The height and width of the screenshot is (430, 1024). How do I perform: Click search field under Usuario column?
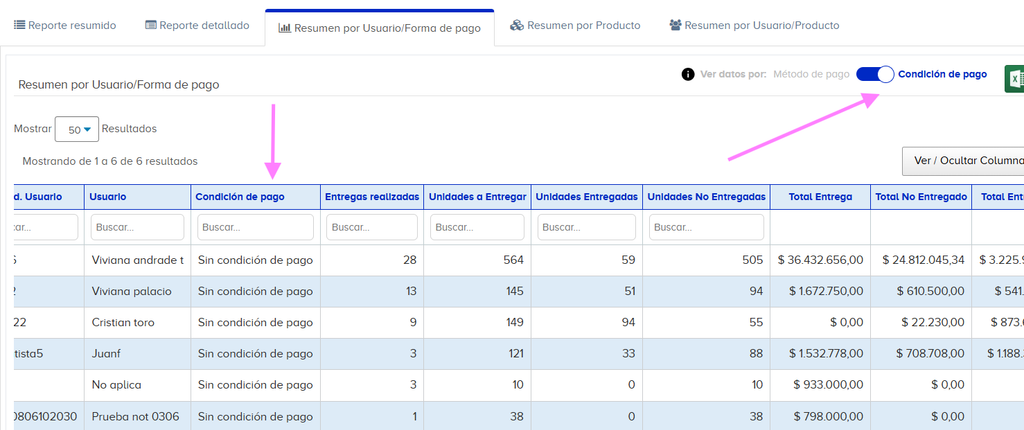click(x=137, y=227)
